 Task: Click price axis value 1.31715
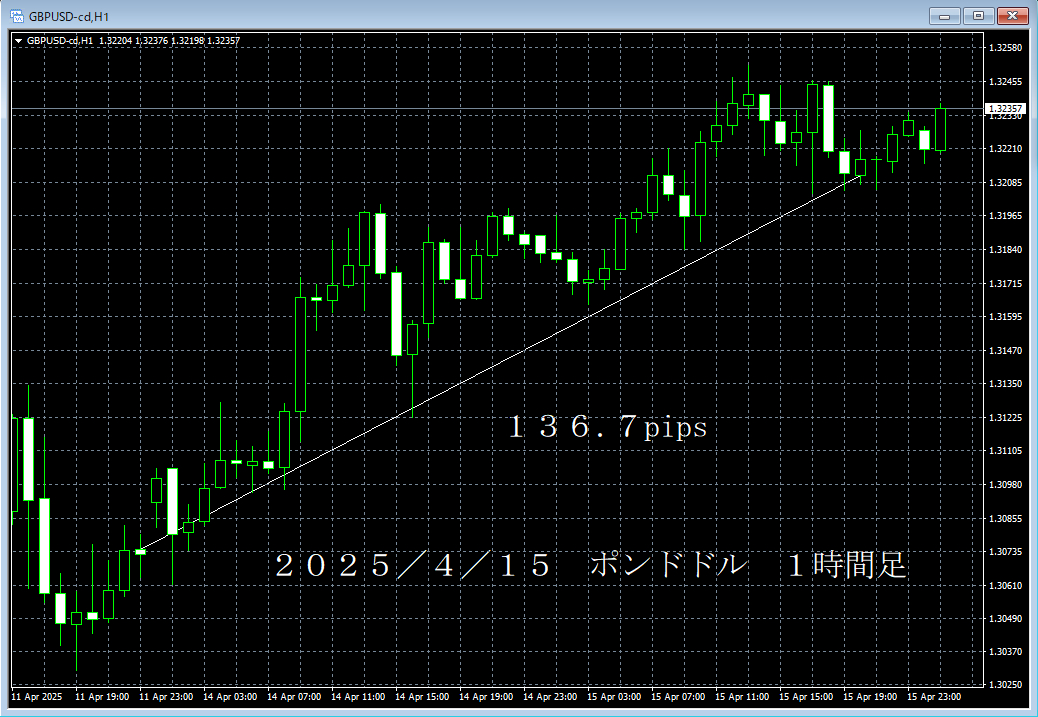coord(1005,283)
